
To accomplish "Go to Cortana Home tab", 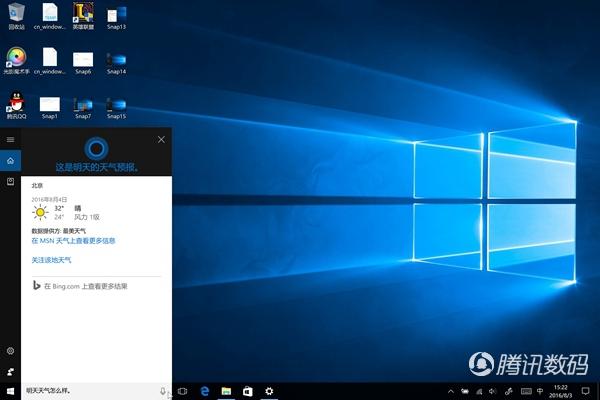I will point(10,160).
